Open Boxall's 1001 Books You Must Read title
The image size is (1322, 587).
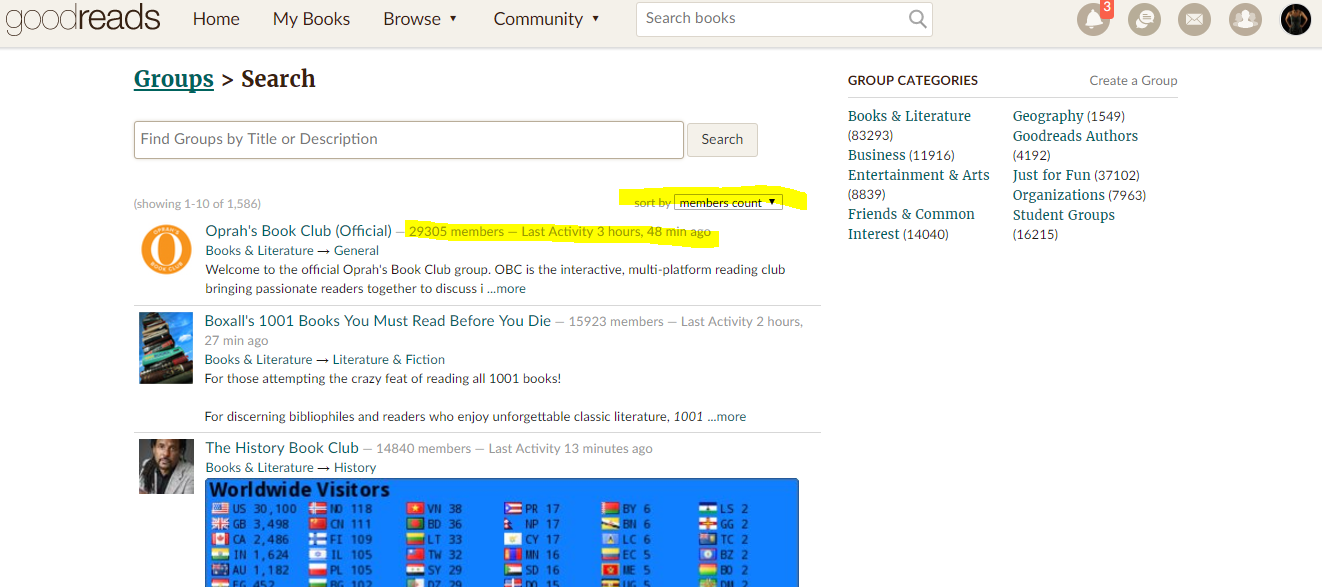click(x=377, y=321)
